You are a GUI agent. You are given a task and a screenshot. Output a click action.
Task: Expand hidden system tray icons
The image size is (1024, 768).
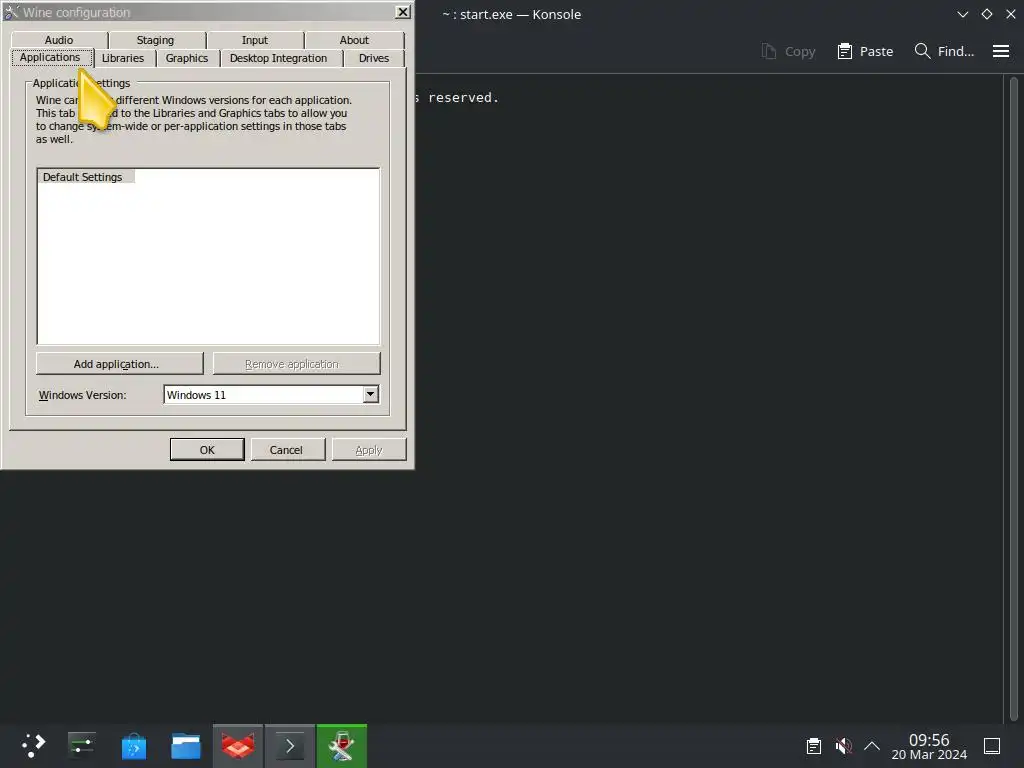coord(872,746)
